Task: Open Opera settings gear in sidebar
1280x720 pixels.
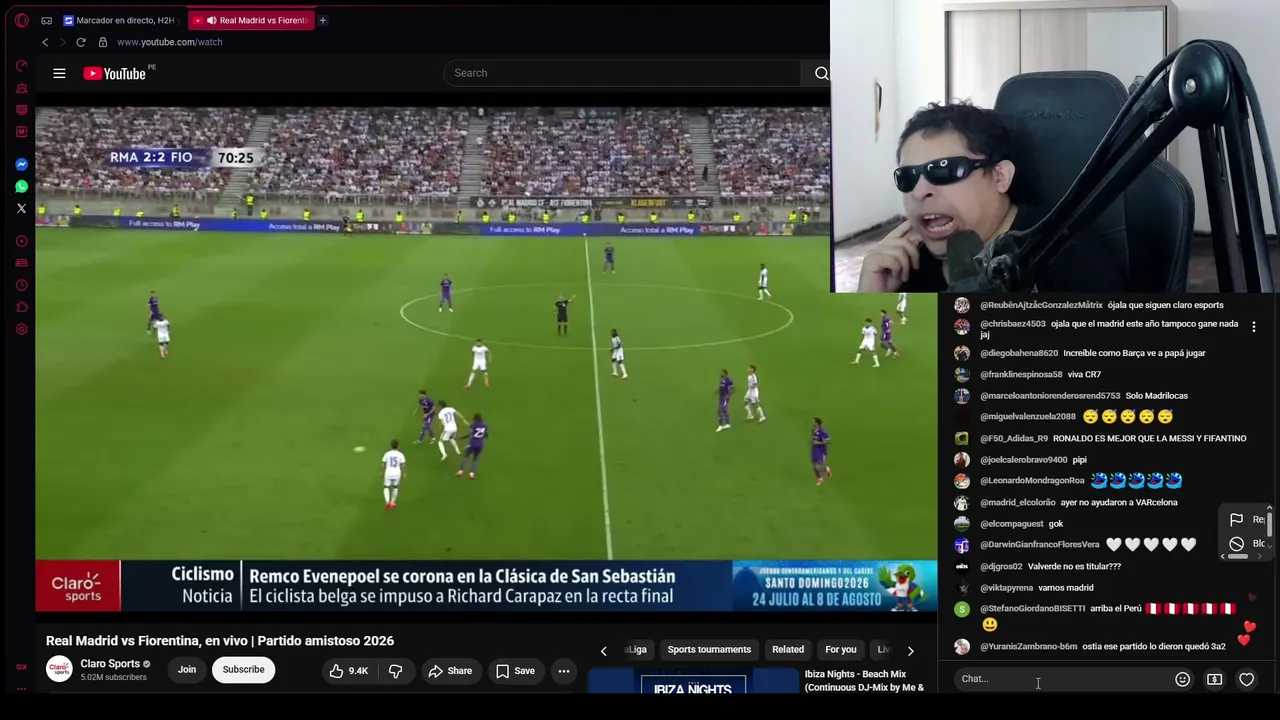Action: pyautogui.click(x=22, y=329)
